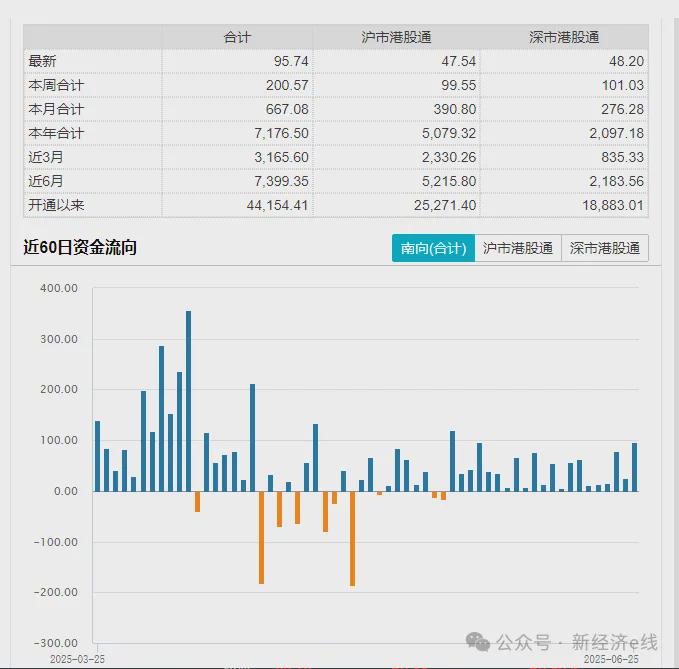Image resolution: width=679 pixels, height=669 pixels.
Task: Click the value 5,215.80 in the table
Action: point(449,181)
